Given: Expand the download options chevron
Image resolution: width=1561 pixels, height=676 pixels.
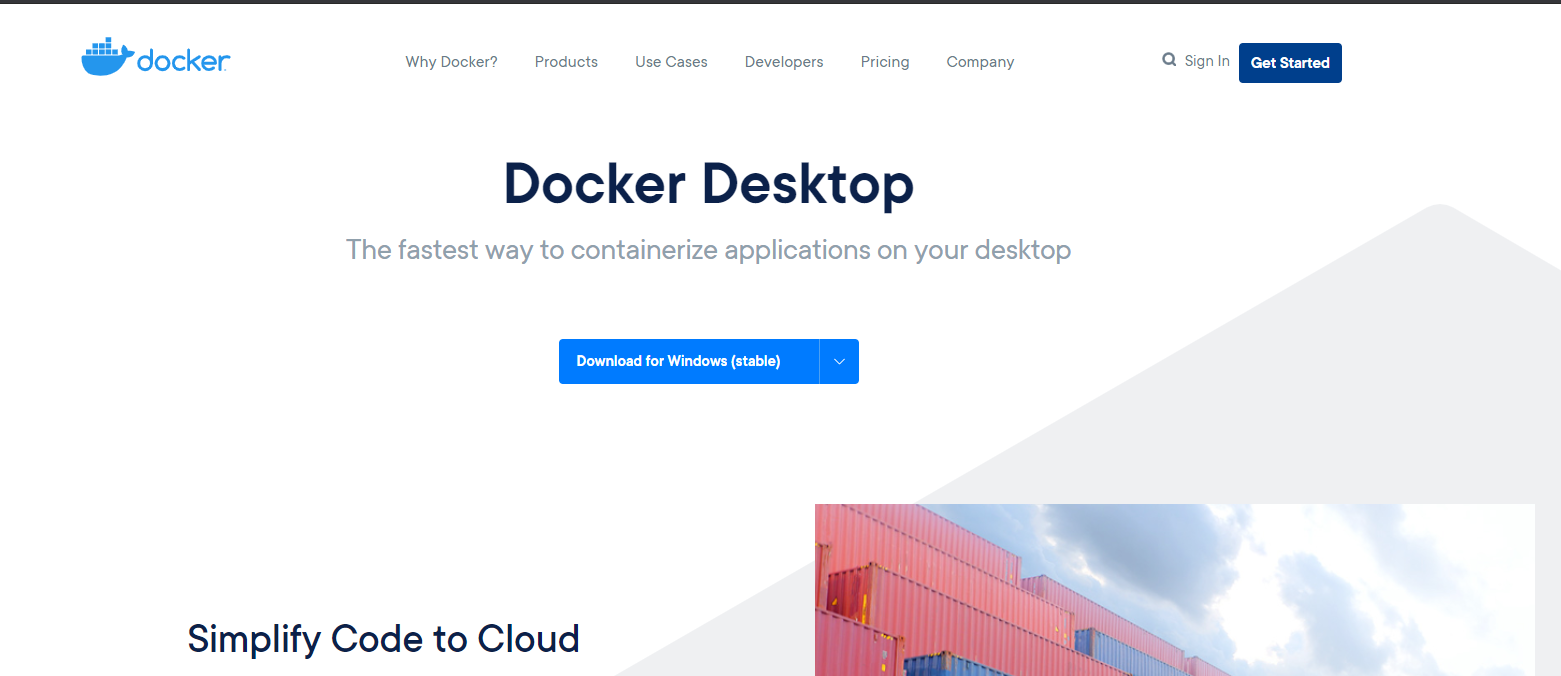Looking at the screenshot, I should point(839,361).
